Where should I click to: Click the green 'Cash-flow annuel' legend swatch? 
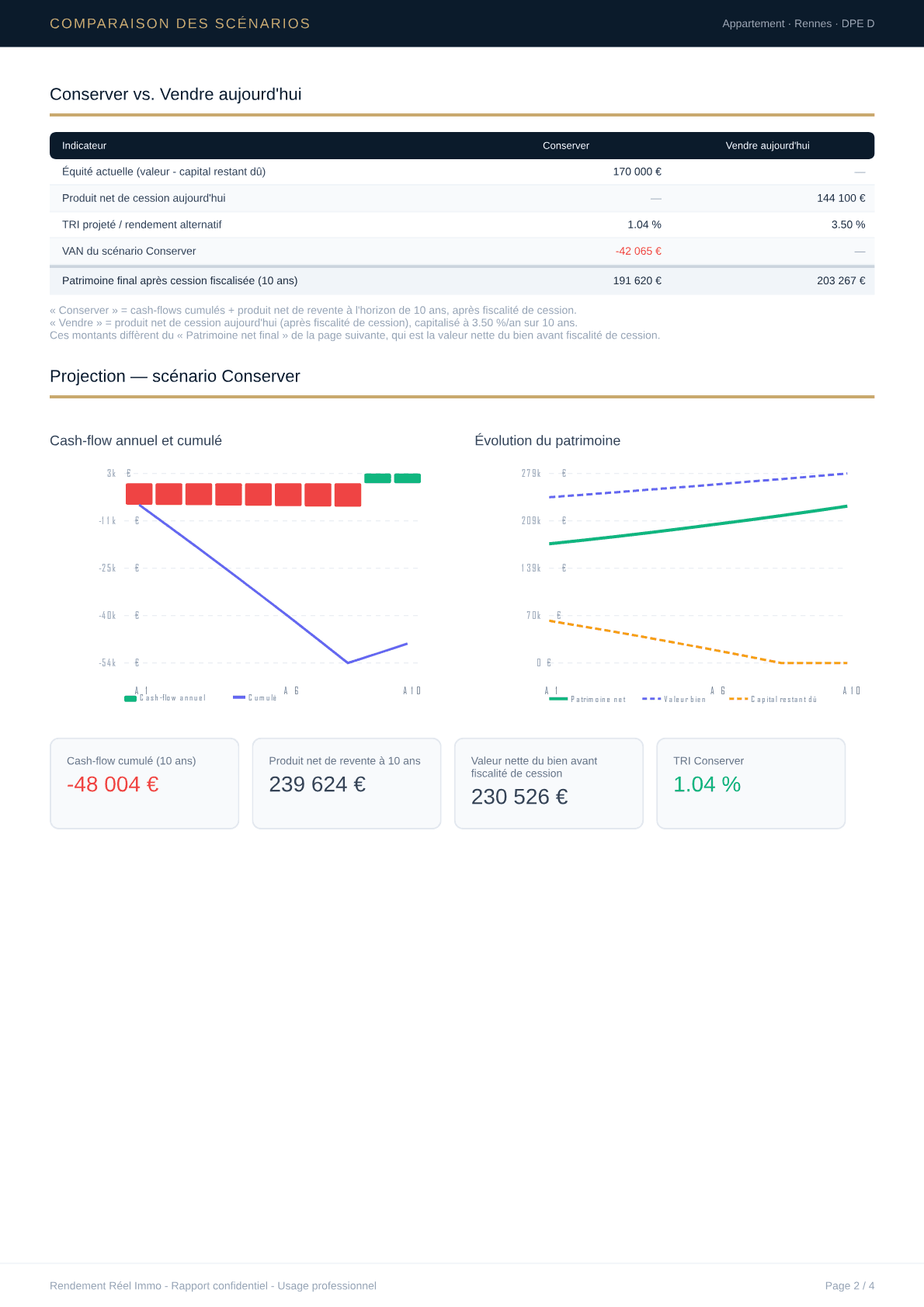click(130, 698)
